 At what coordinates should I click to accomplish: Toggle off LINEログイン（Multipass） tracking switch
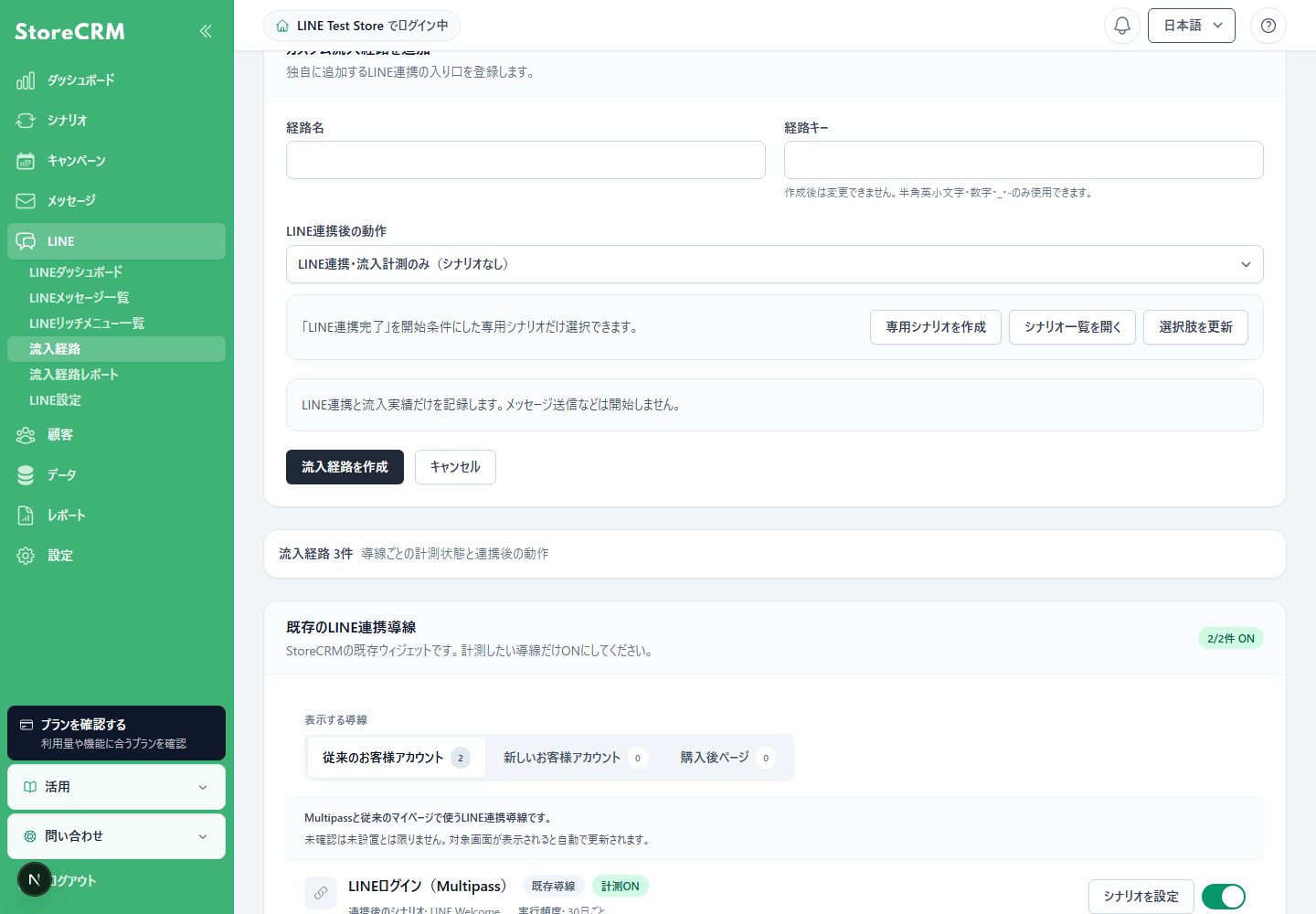point(1224,897)
